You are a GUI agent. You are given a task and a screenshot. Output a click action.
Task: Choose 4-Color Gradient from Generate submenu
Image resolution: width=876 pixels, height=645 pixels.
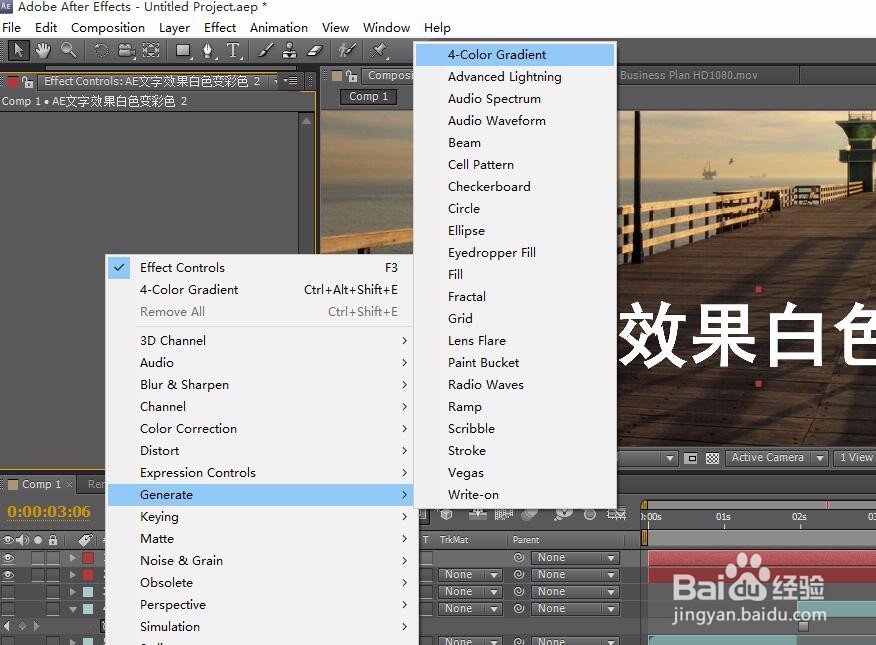pyautogui.click(x=515, y=55)
